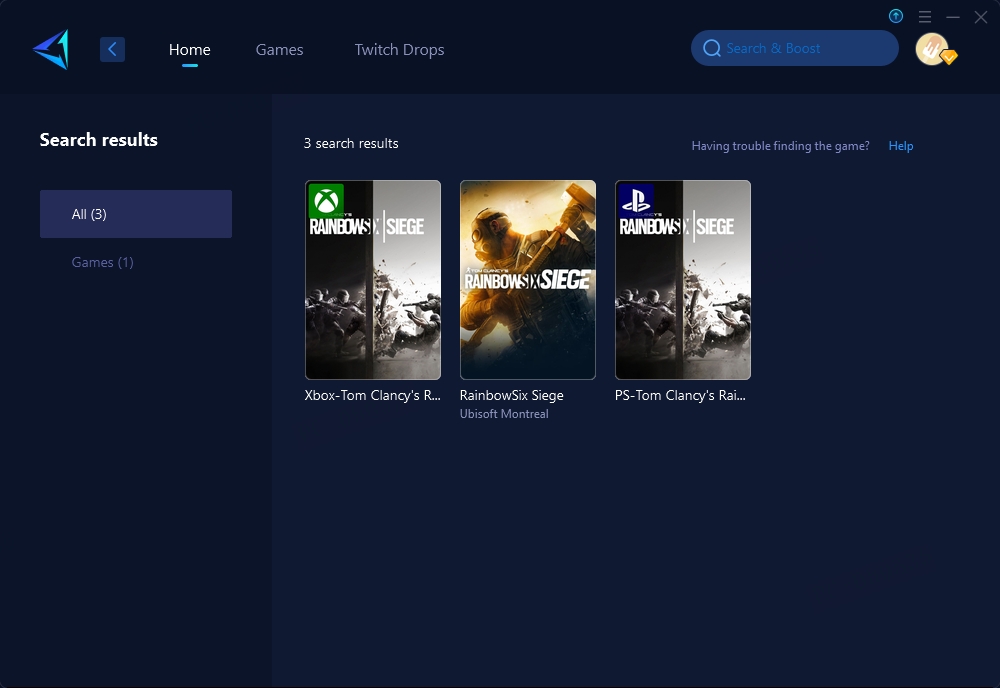Screen dimensions: 1000x688
Task: Click the PS-Tom Clancy's Rai... title
Action: click(680, 395)
